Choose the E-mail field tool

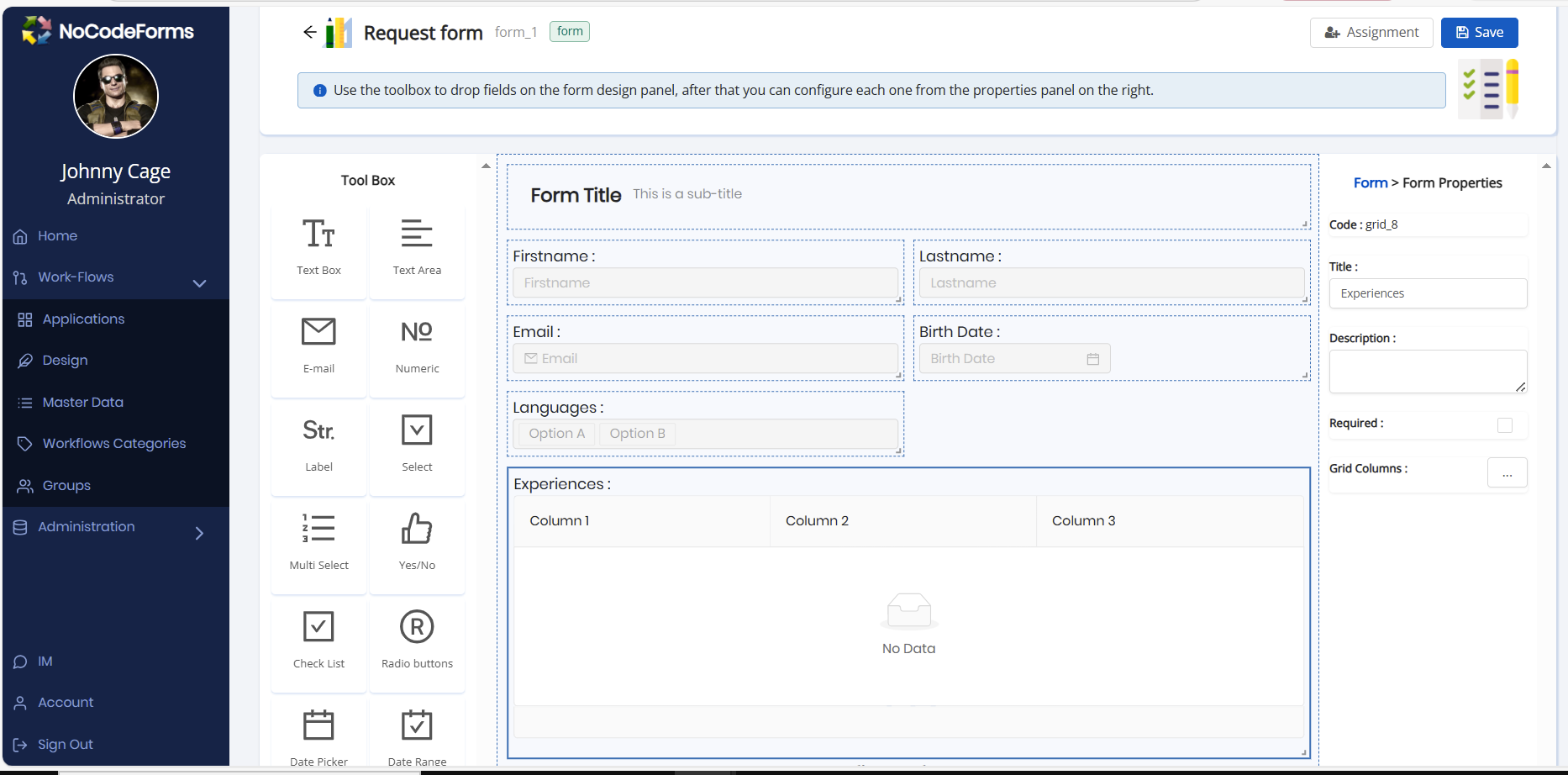(x=318, y=333)
